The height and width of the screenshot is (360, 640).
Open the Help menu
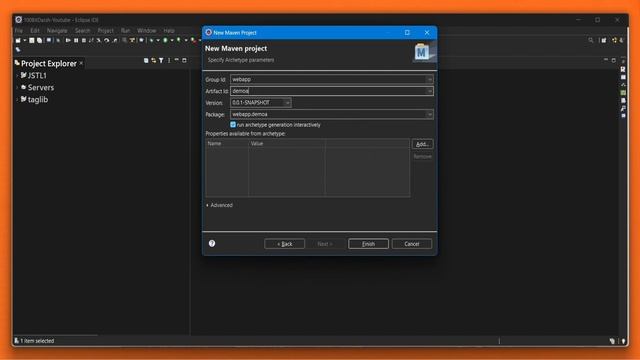coord(169,31)
